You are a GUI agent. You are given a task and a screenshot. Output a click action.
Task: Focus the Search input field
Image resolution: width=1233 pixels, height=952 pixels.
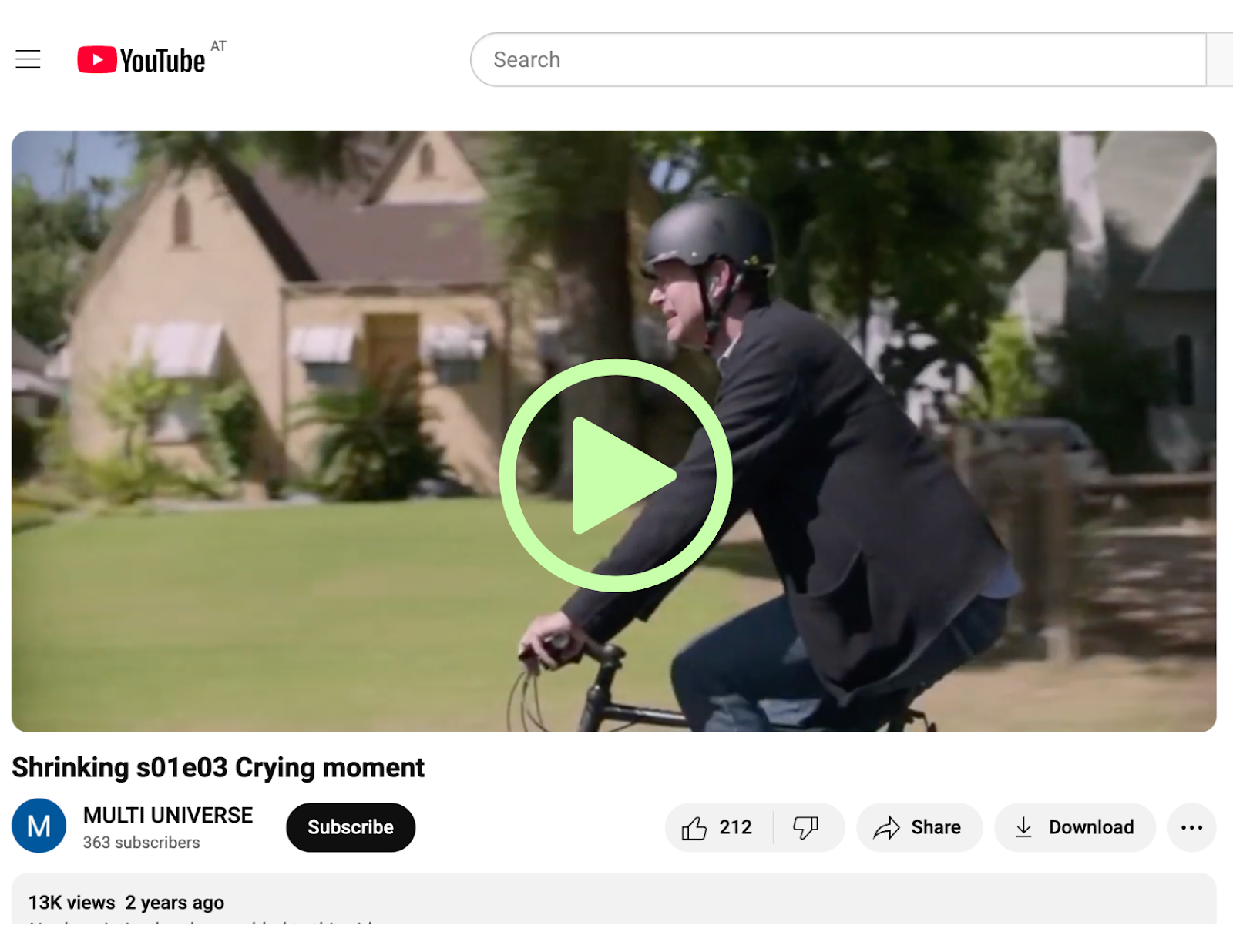(838, 60)
